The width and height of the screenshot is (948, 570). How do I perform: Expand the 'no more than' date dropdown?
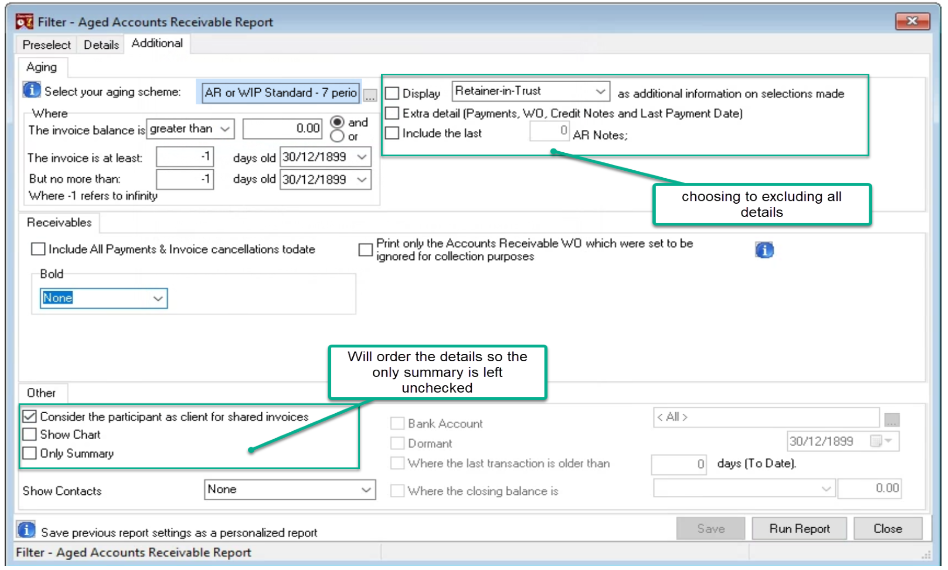click(362, 180)
